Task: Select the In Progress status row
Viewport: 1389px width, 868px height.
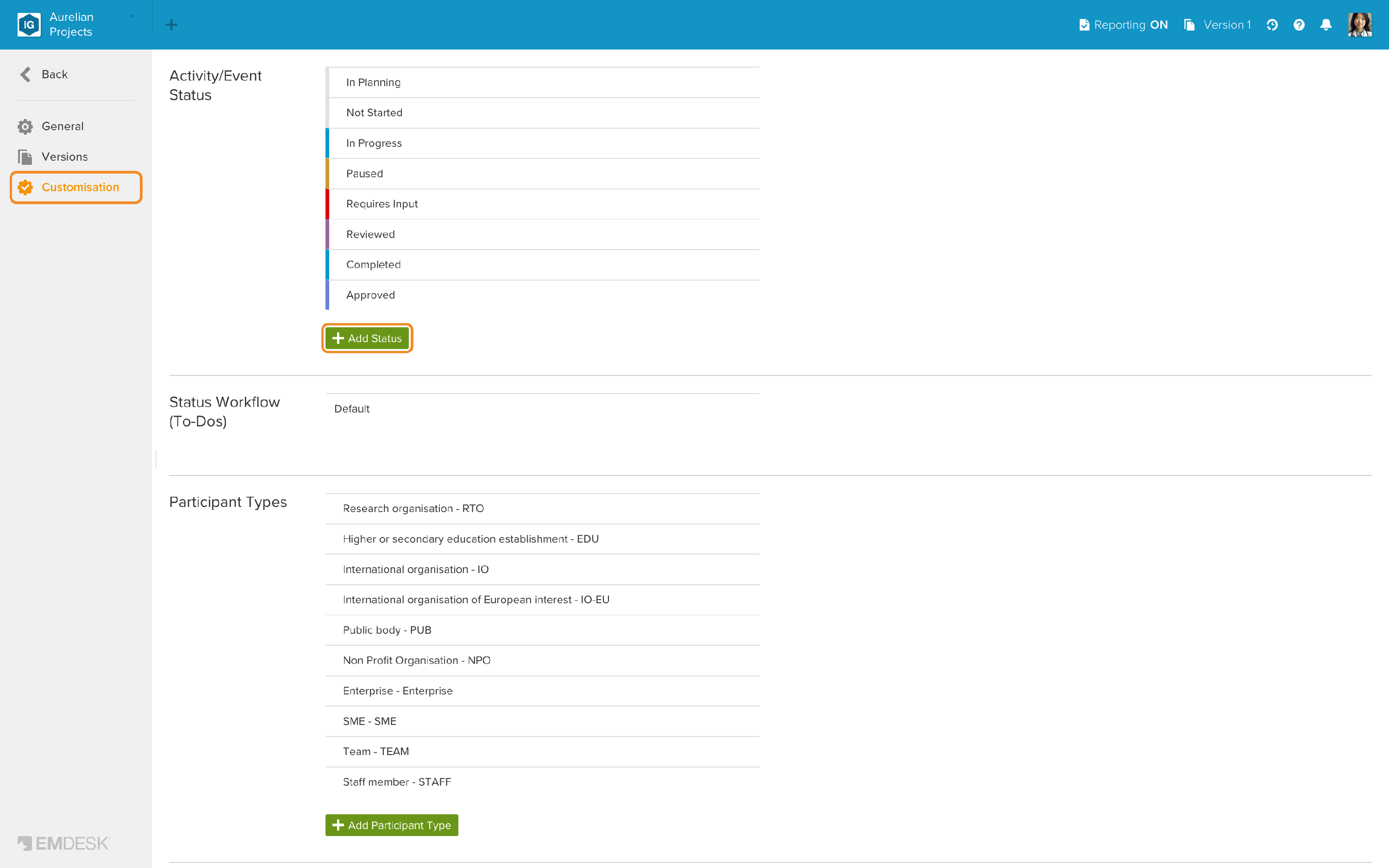Action: (542, 143)
